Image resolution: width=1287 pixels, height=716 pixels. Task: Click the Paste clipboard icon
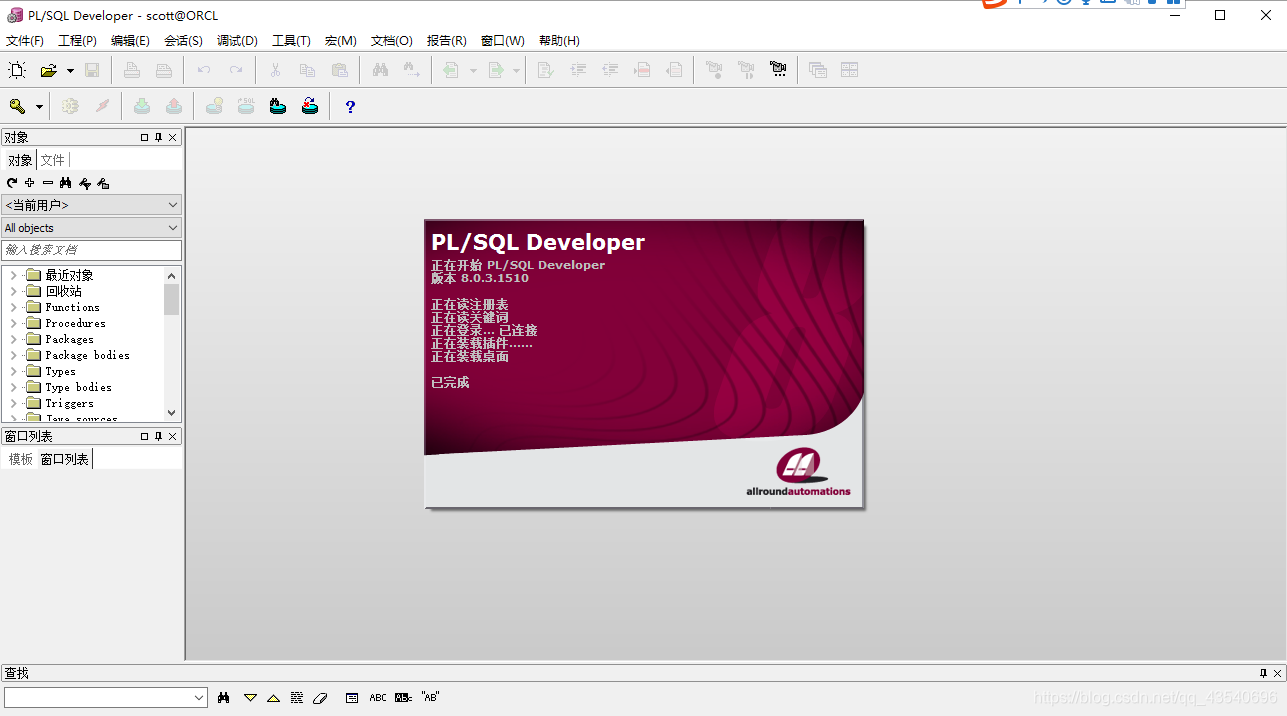point(339,70)
